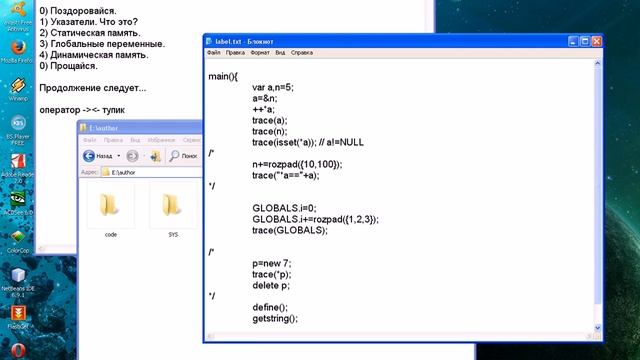
Task: Click 'оператор -><- тупик' in the background document
Action: (82, 110)
